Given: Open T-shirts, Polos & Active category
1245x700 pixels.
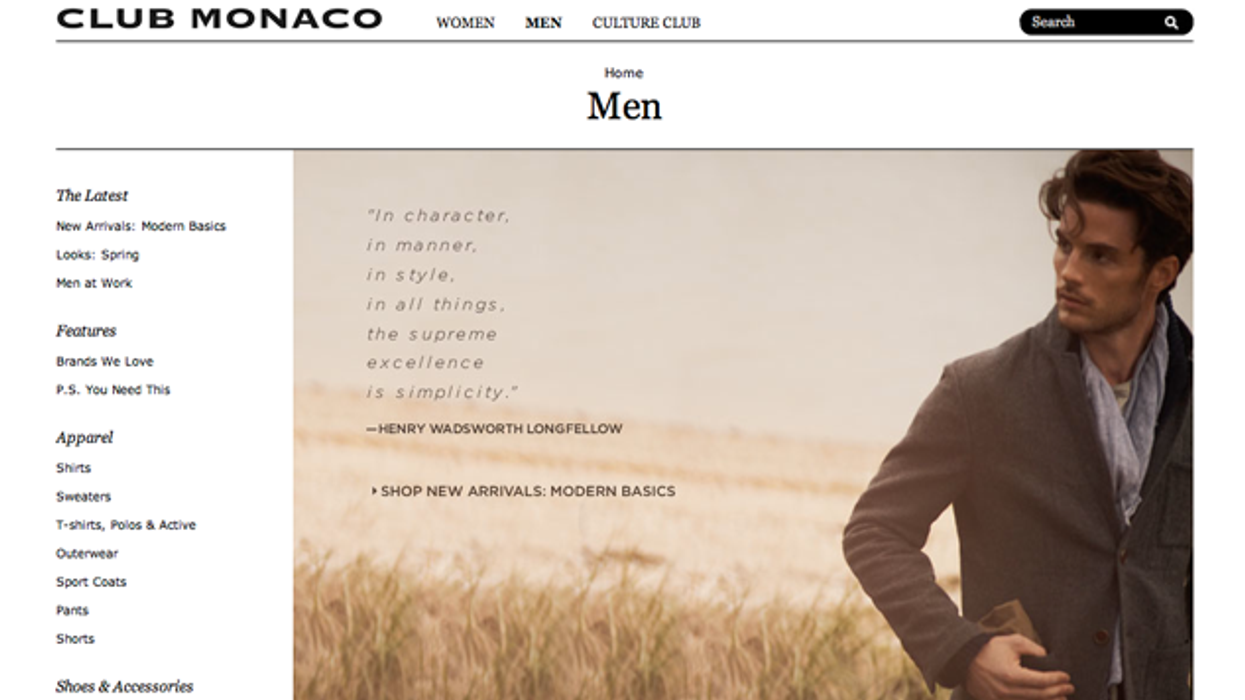Looking at the screenshot, I should [x=126, y=525].
